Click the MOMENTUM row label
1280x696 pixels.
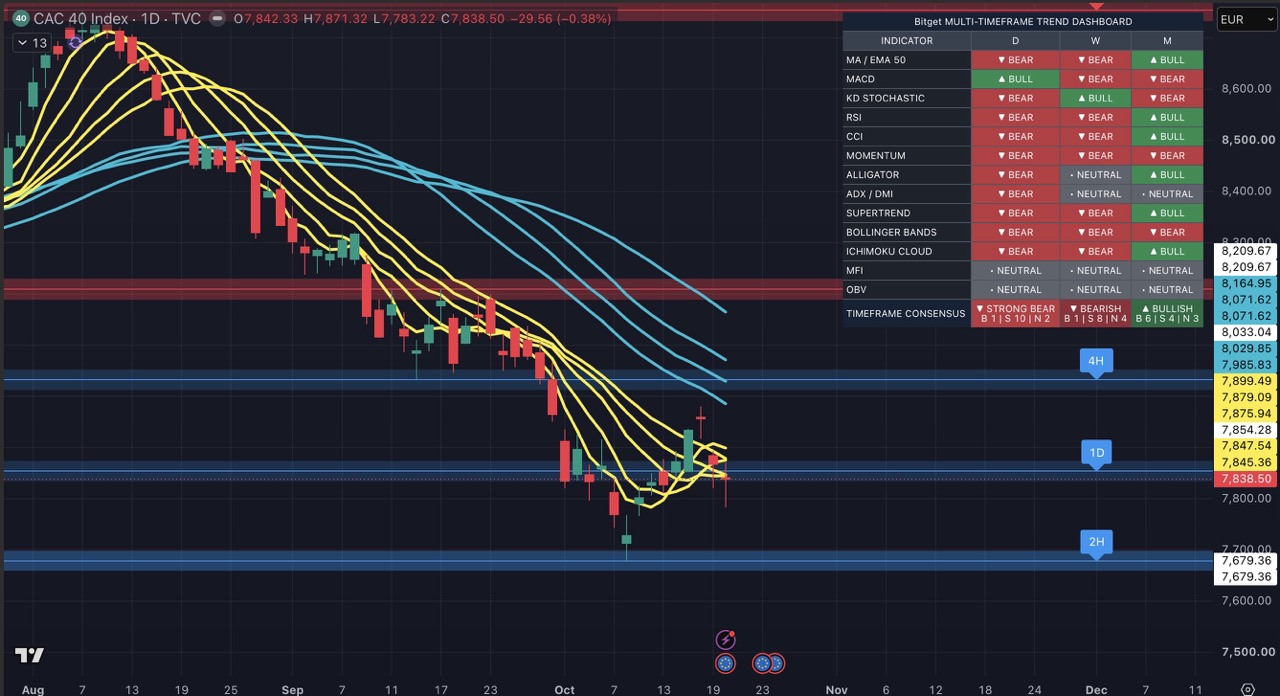point(875,155)
